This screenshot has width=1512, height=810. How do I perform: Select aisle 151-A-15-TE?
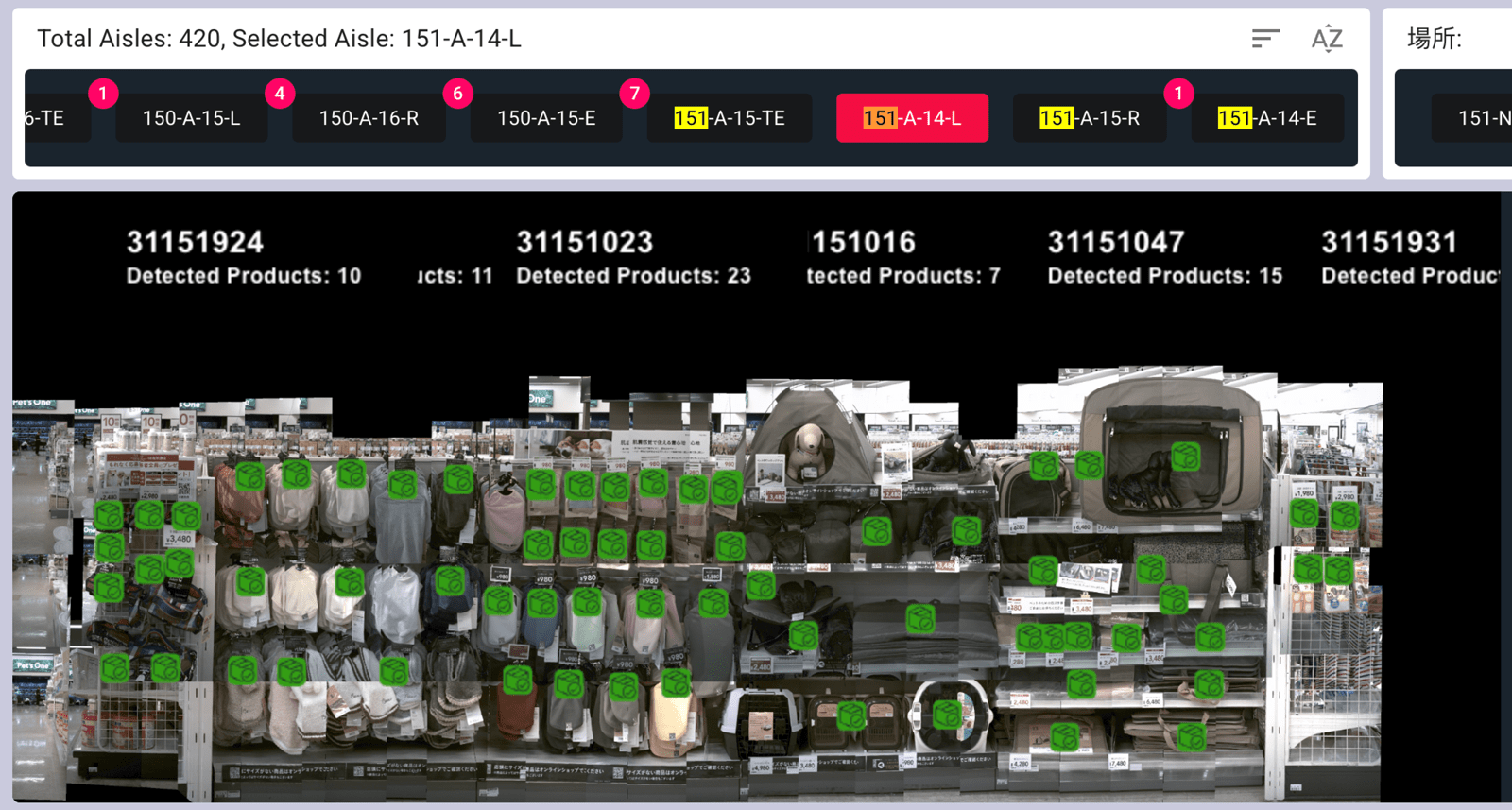click(730, 118)
